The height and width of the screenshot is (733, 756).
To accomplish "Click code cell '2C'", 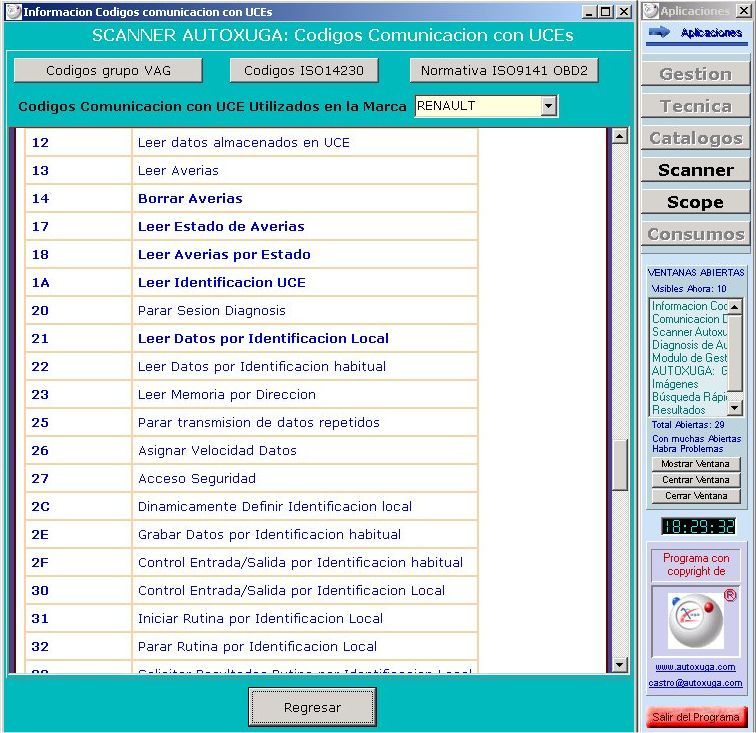I will pos(79,506).
